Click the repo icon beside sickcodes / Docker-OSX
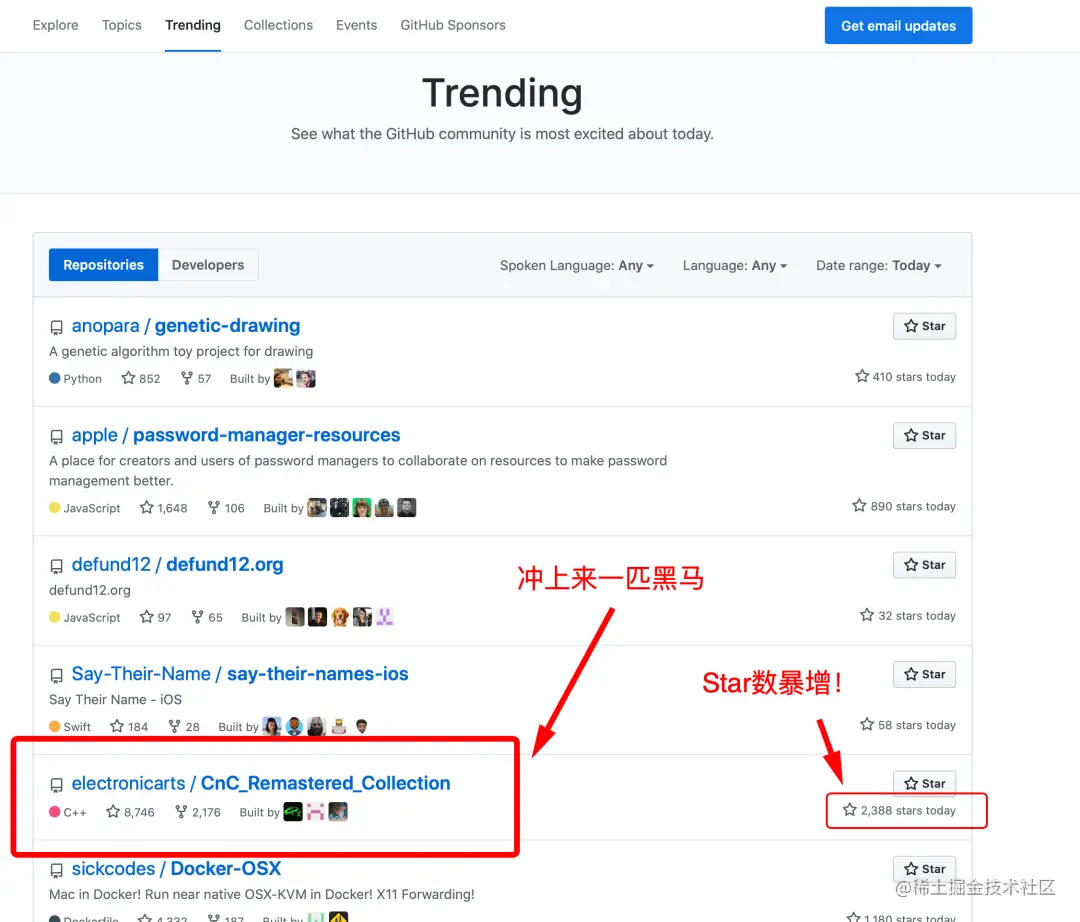The image size is (1080, 922). 56,870
